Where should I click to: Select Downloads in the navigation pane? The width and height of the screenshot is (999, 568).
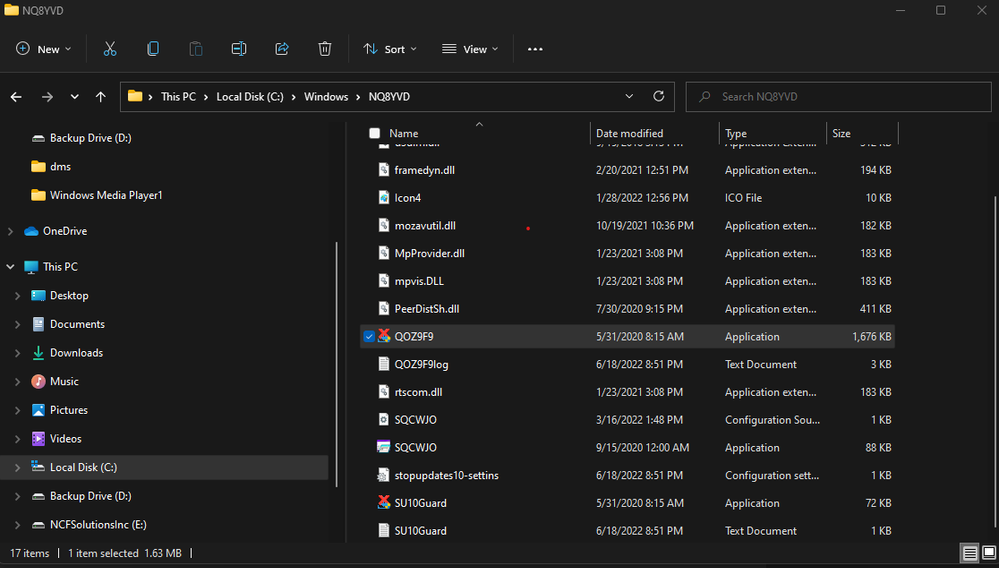pyautogui.click(x=76, y=353)
